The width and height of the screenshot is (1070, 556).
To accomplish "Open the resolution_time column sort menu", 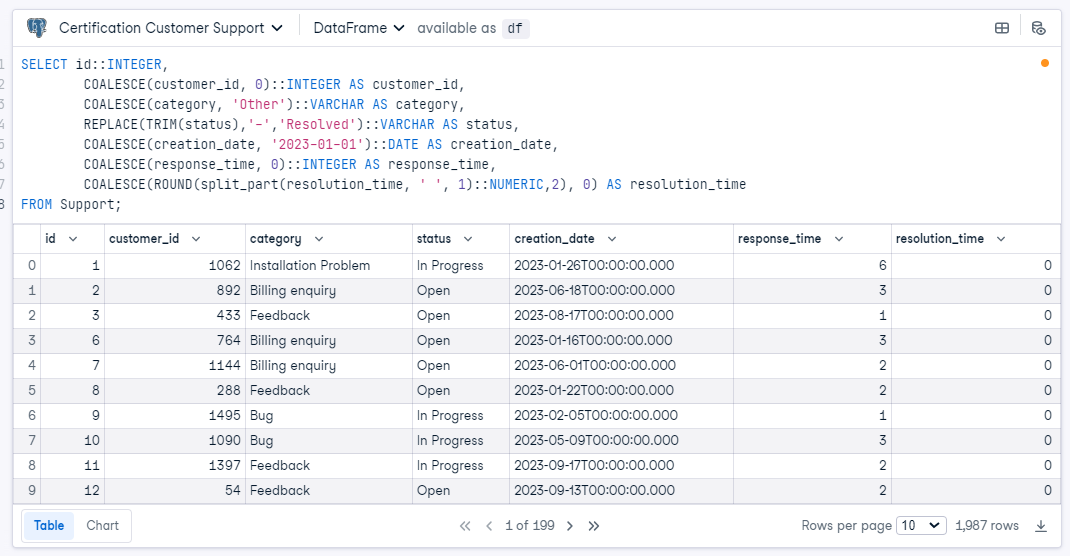I will 1000,239.
